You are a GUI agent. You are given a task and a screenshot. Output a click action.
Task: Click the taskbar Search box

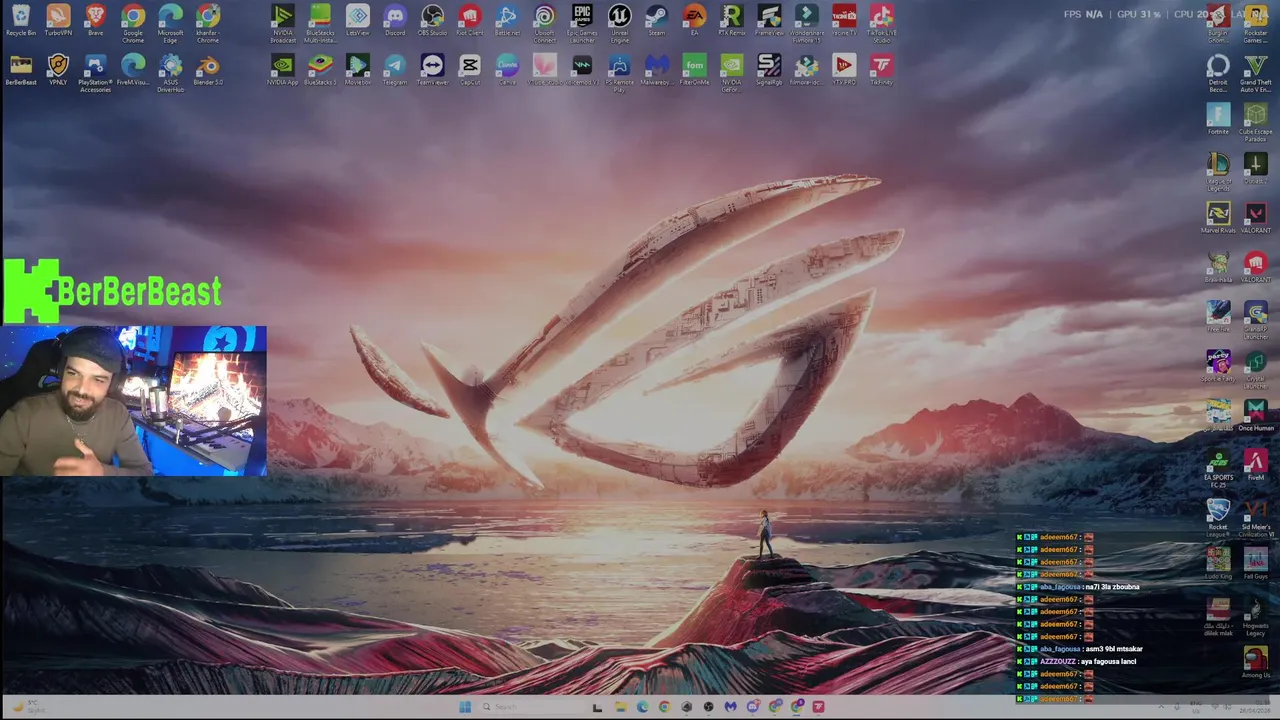tap(530, 707)
